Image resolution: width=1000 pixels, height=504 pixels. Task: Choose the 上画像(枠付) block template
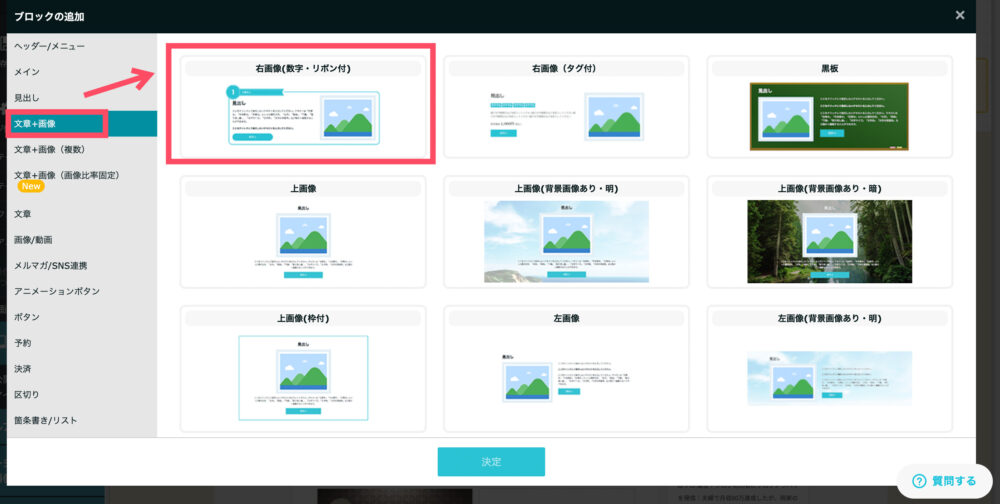tap(303, 369)
